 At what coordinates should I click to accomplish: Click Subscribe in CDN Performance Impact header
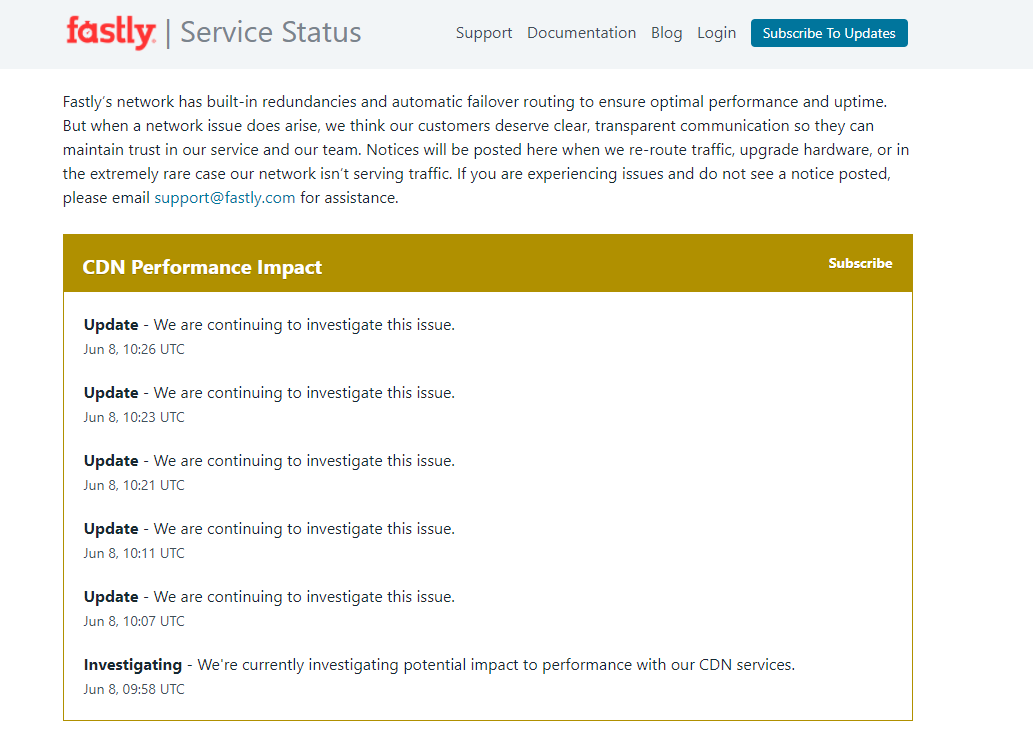tap(860, 263)
